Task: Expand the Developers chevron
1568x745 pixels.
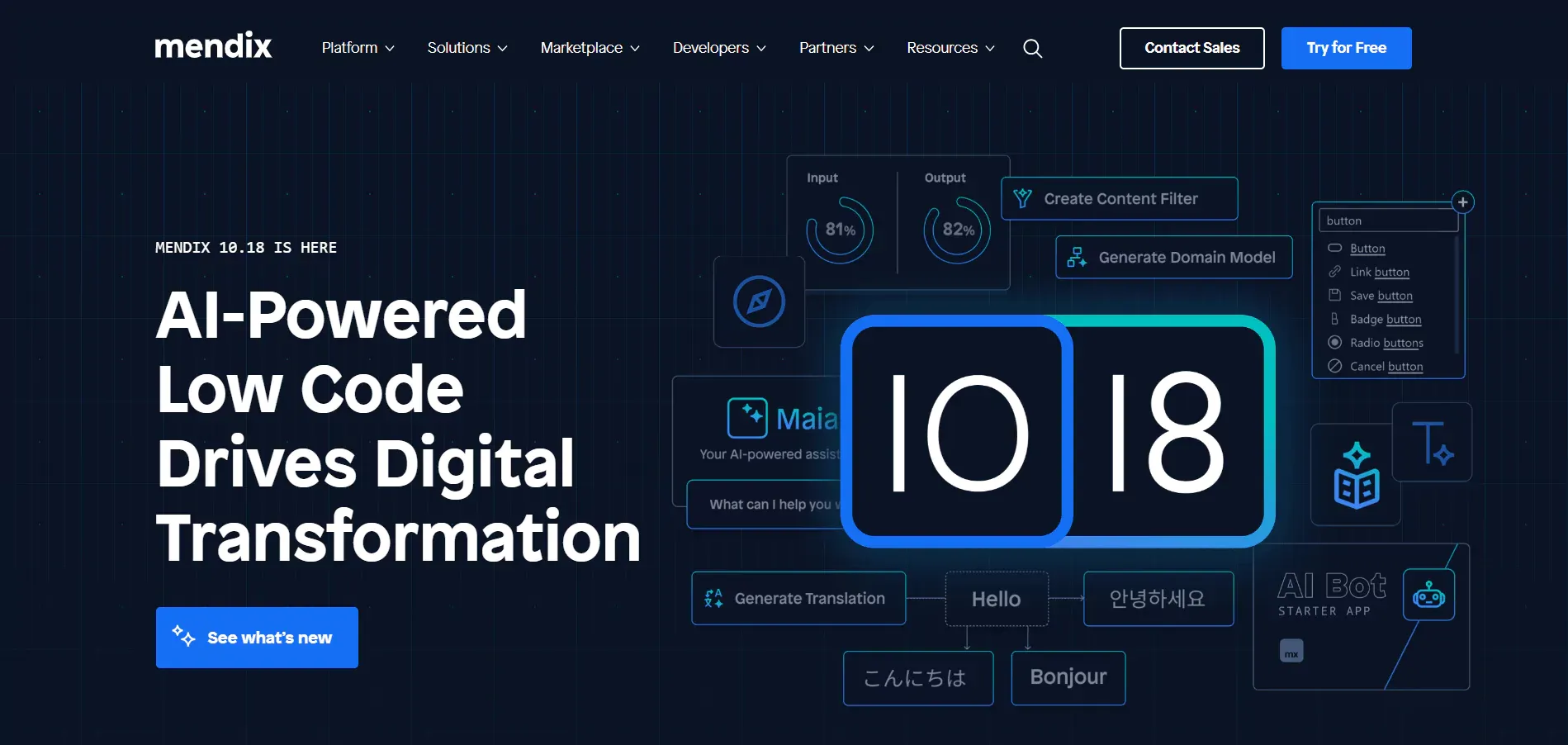Action: (x=761, y=49)
